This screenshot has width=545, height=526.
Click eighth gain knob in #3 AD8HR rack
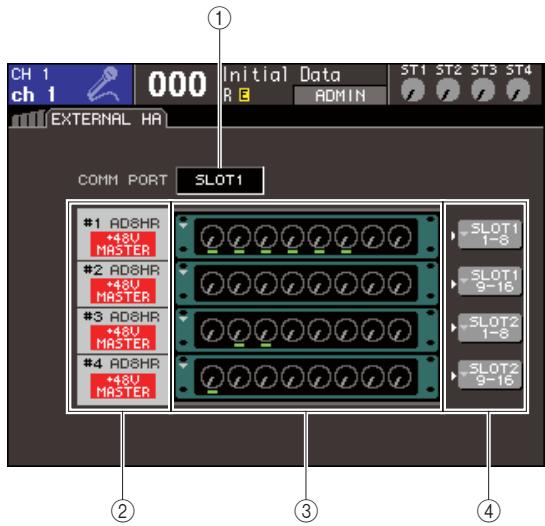400,330
